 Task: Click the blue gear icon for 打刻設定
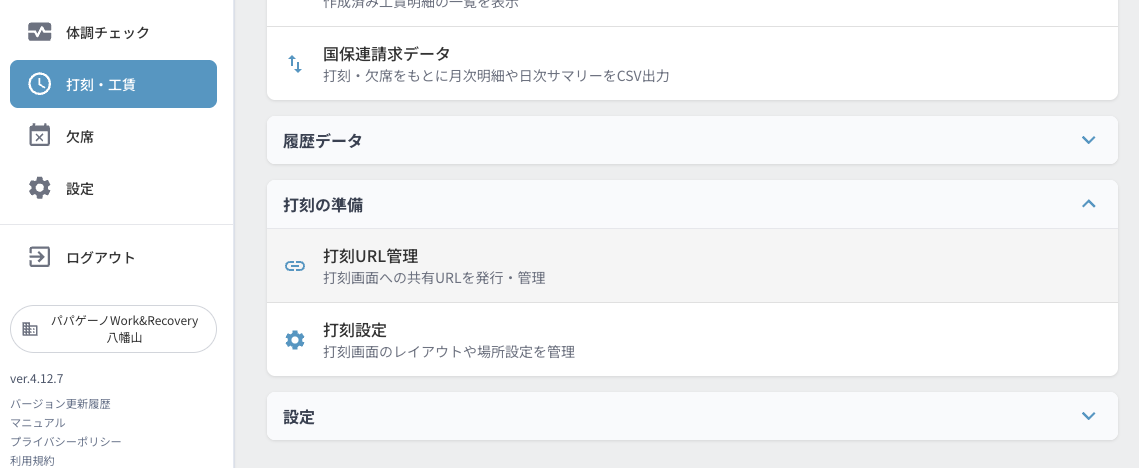(x=294, y=340)
